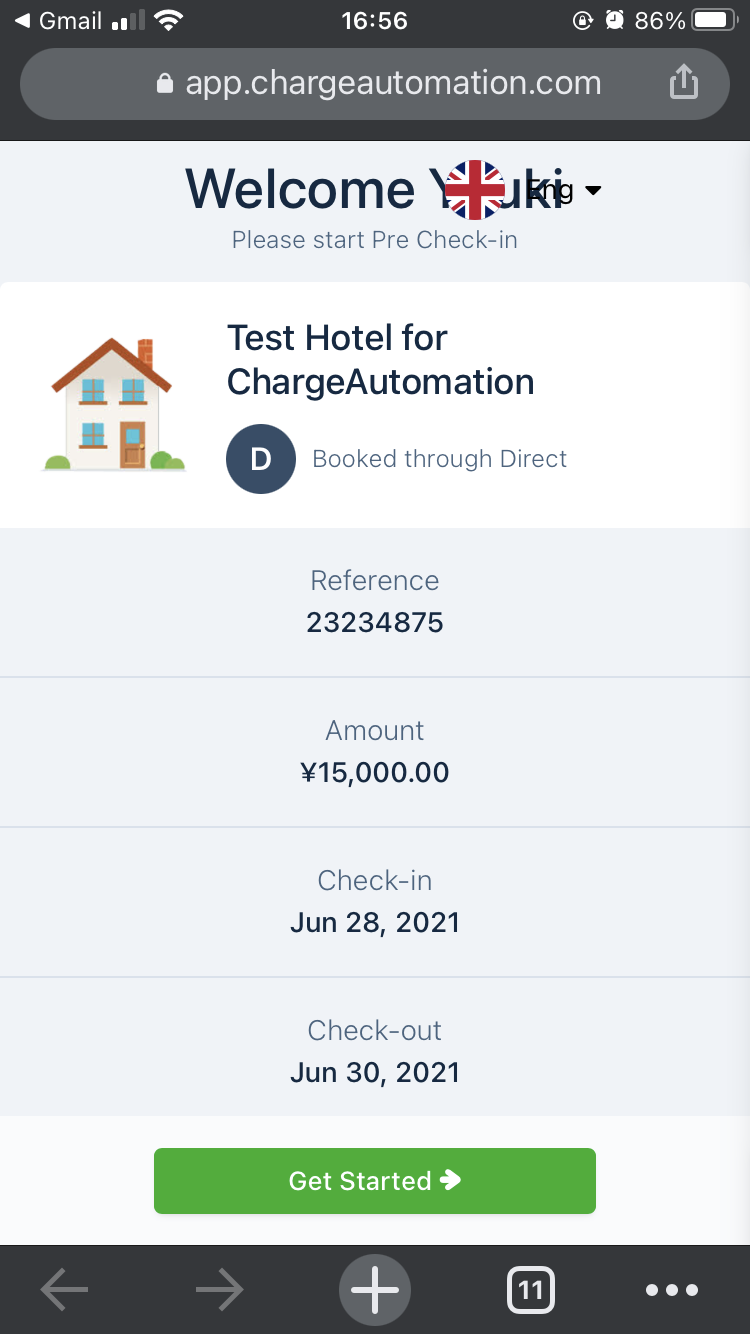
Task: Open the tab switcher showing 11 tabs
Action: (530, 1291)
